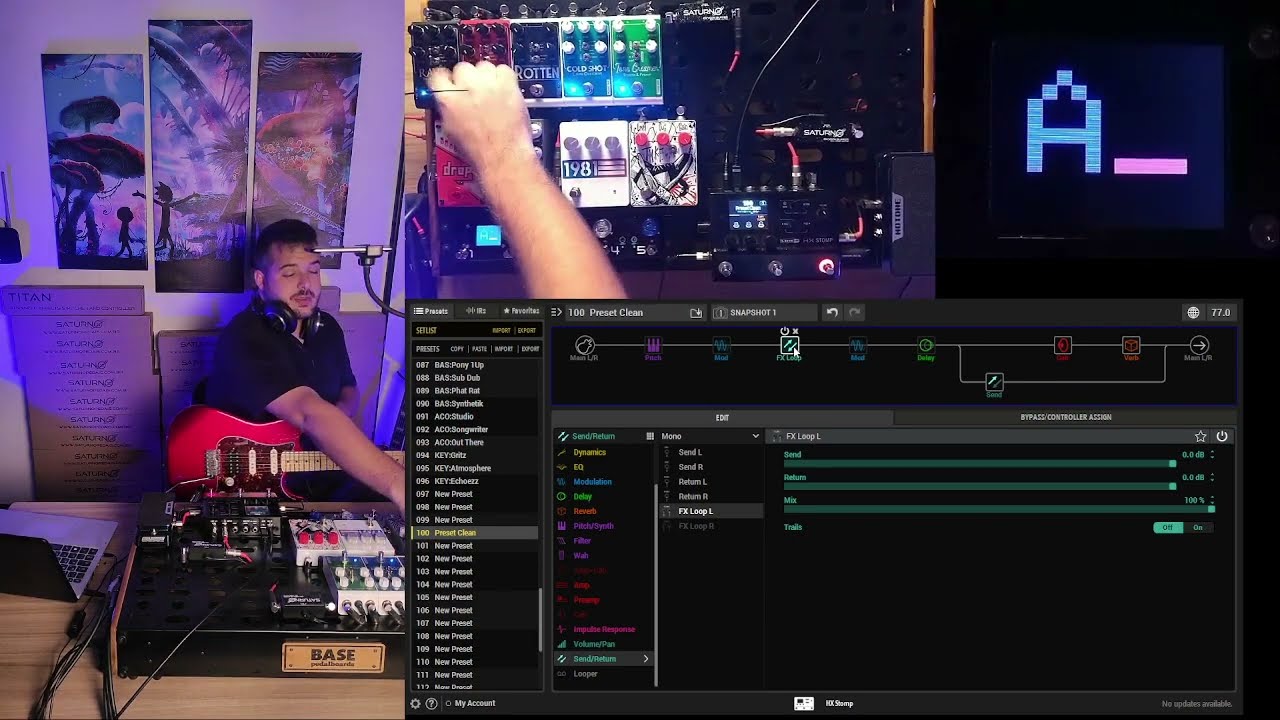Choose the Impulse Response category
The height and width of the screenshot is (720, 1280).
(604, 629)
